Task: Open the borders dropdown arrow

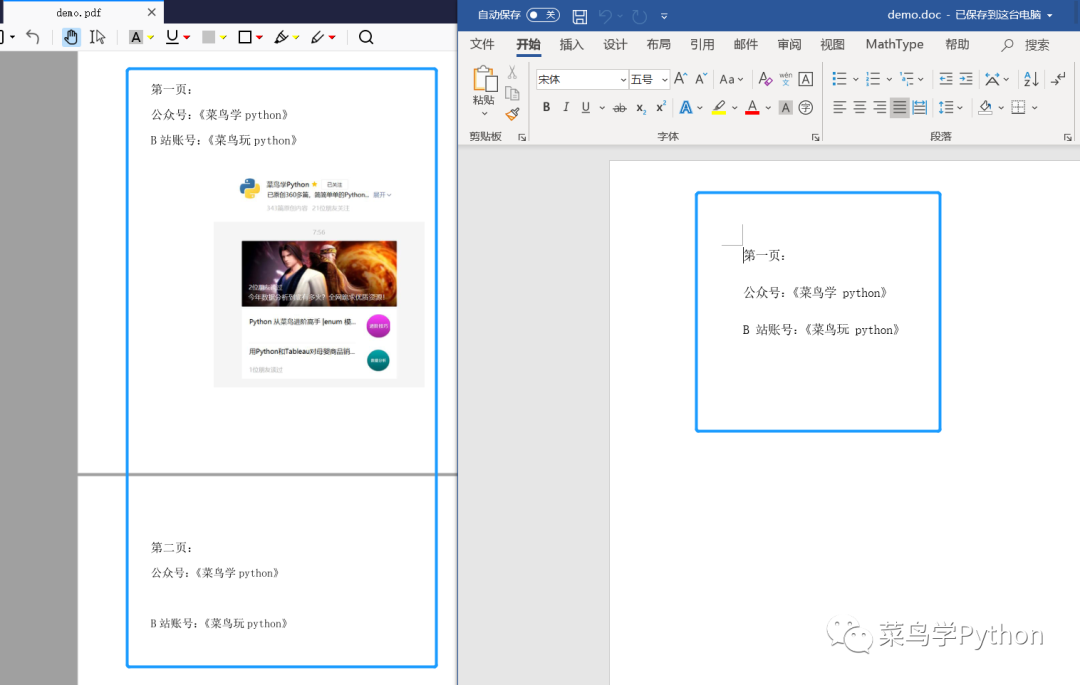Action: click(1035, 108)
